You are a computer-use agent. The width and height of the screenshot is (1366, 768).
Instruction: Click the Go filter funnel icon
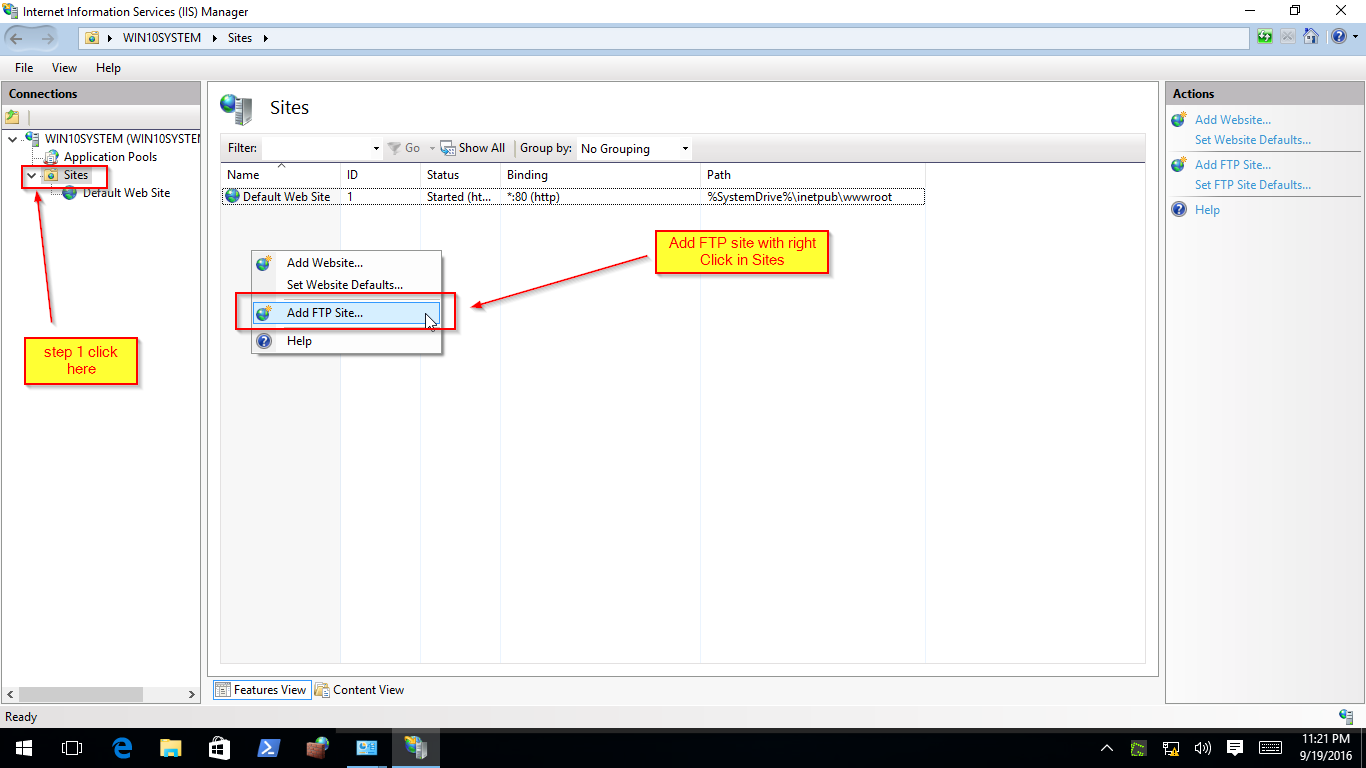click(394, 148)
